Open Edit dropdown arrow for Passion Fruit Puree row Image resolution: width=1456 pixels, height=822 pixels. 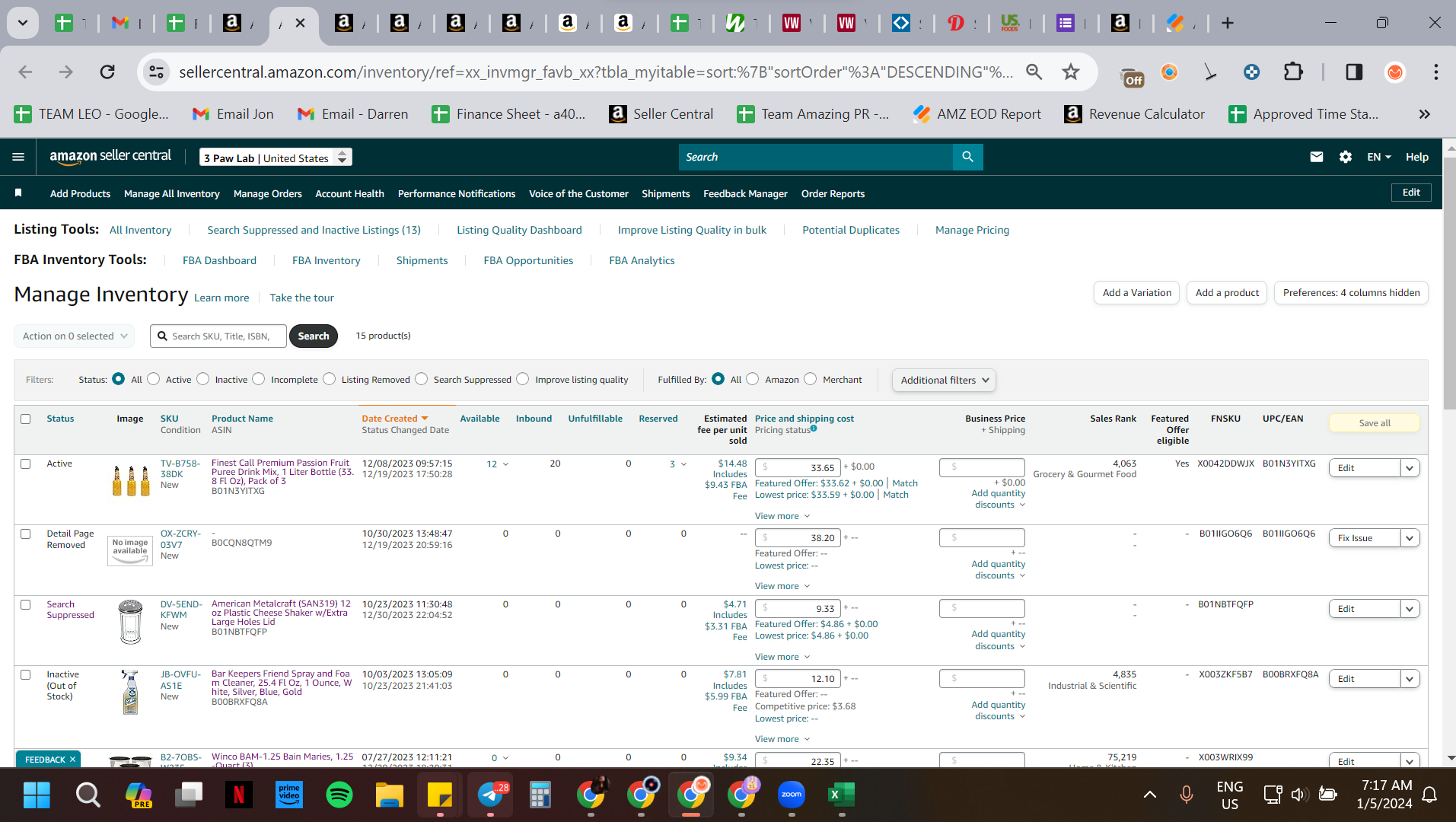pyautogui.click(x=1410, y=468)
